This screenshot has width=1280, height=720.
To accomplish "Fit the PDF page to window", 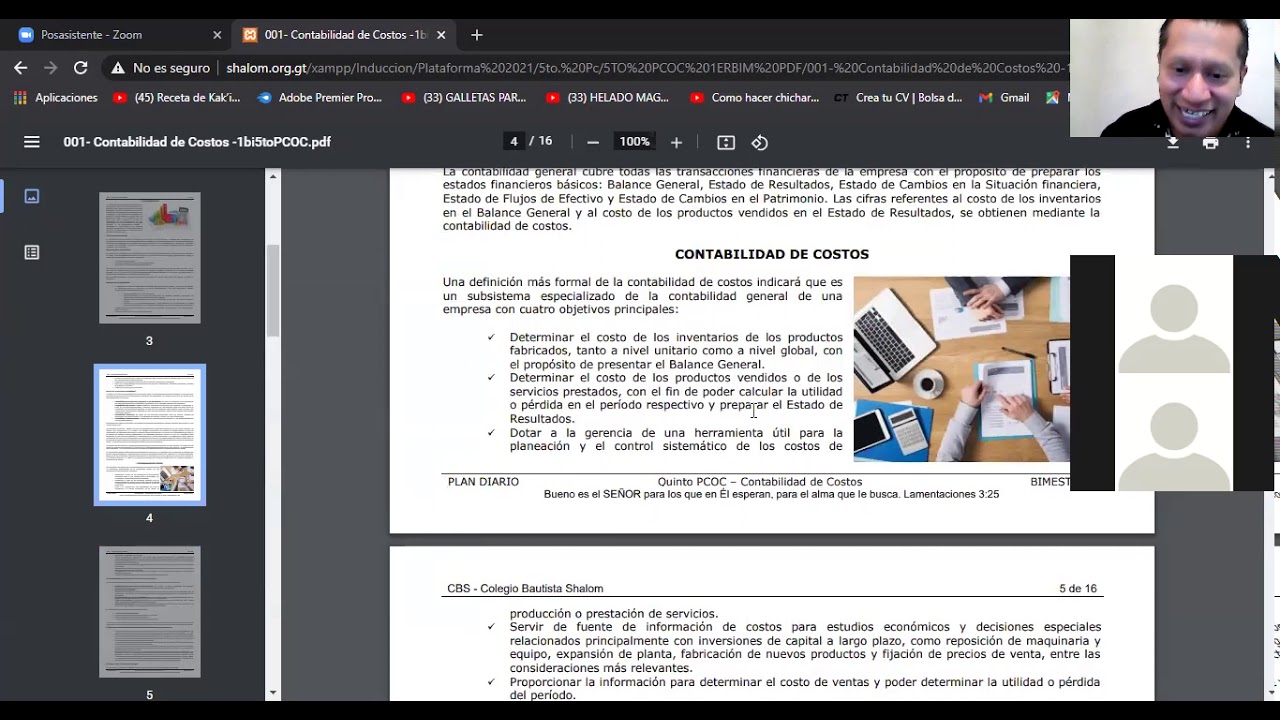I will pyautogui.click(x=726, y=142).
